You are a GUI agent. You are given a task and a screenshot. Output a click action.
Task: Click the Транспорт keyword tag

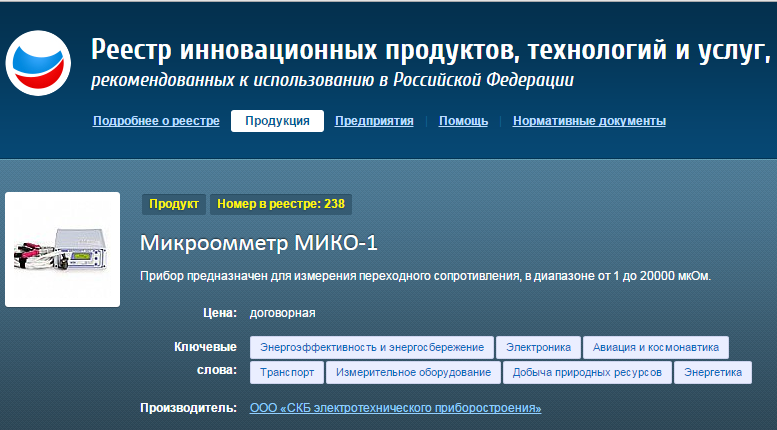click(x=287, y=373)
